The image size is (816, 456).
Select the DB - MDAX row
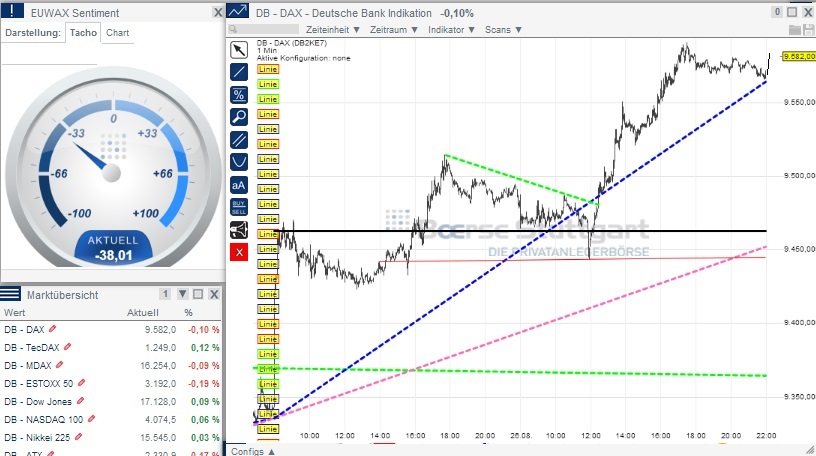pyautogui.click(x=111, y=365)
